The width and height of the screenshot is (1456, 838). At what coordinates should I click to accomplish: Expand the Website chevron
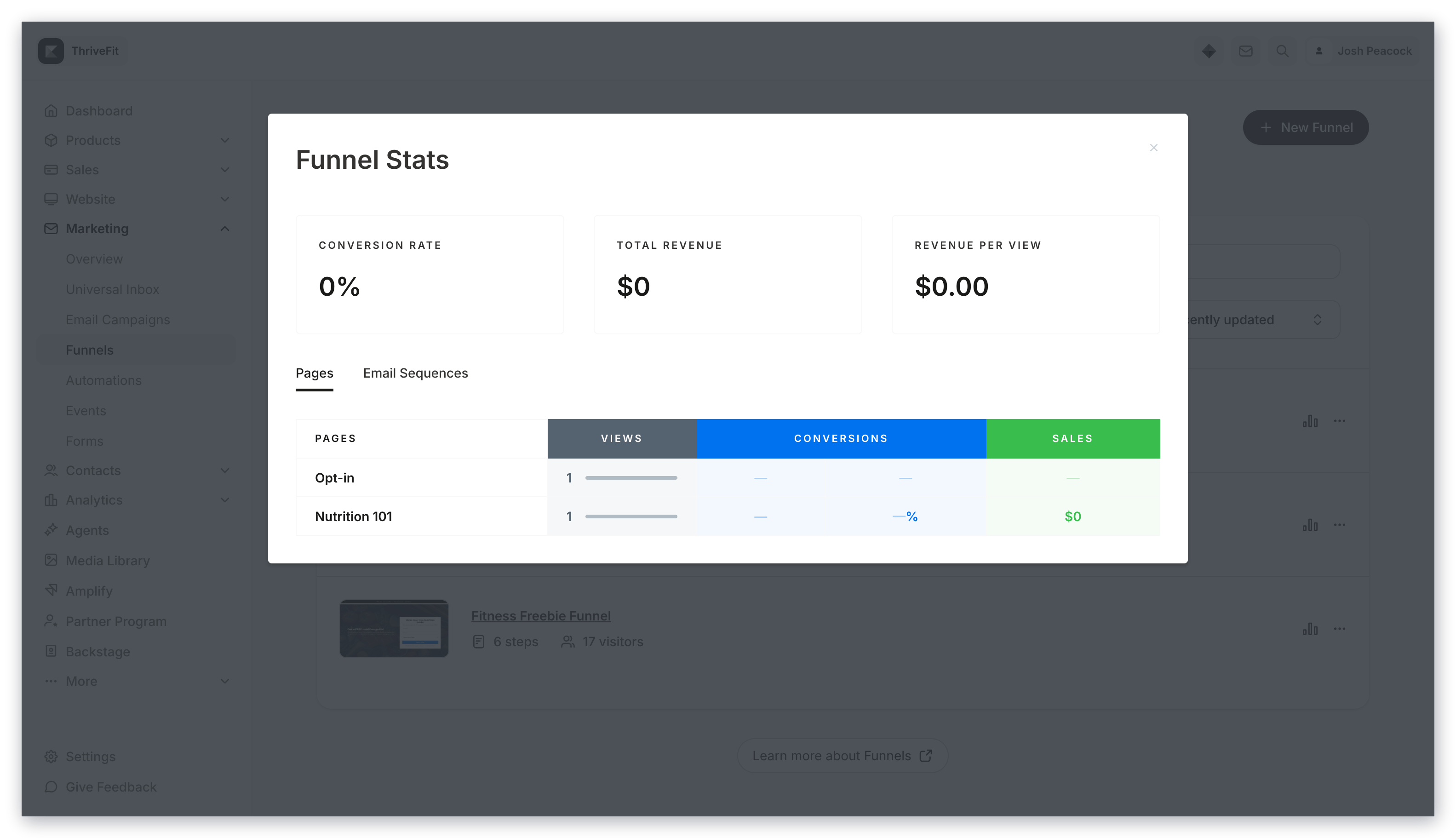[224, 199]
